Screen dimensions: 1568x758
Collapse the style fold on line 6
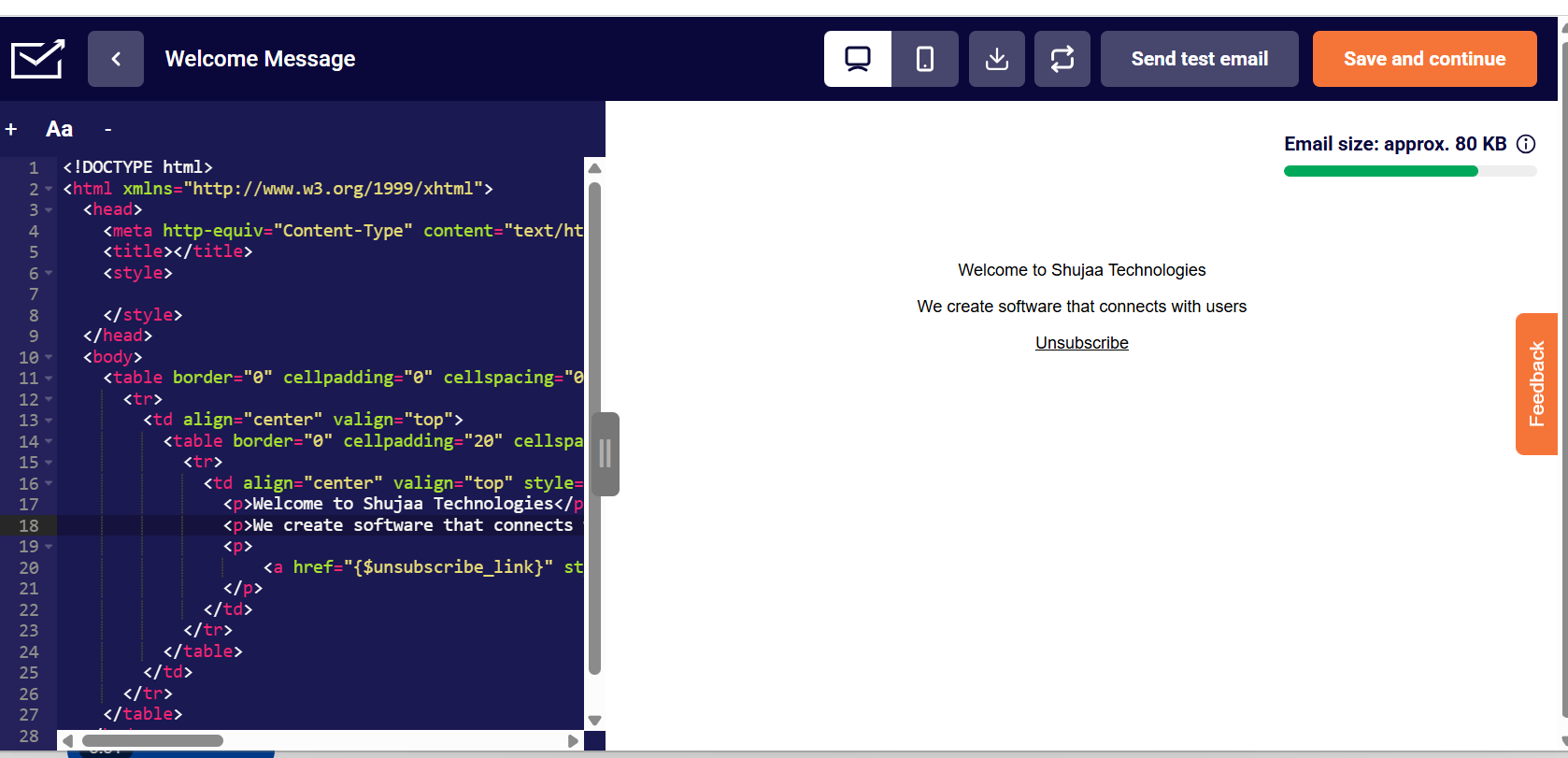click(x=49, y=274)
